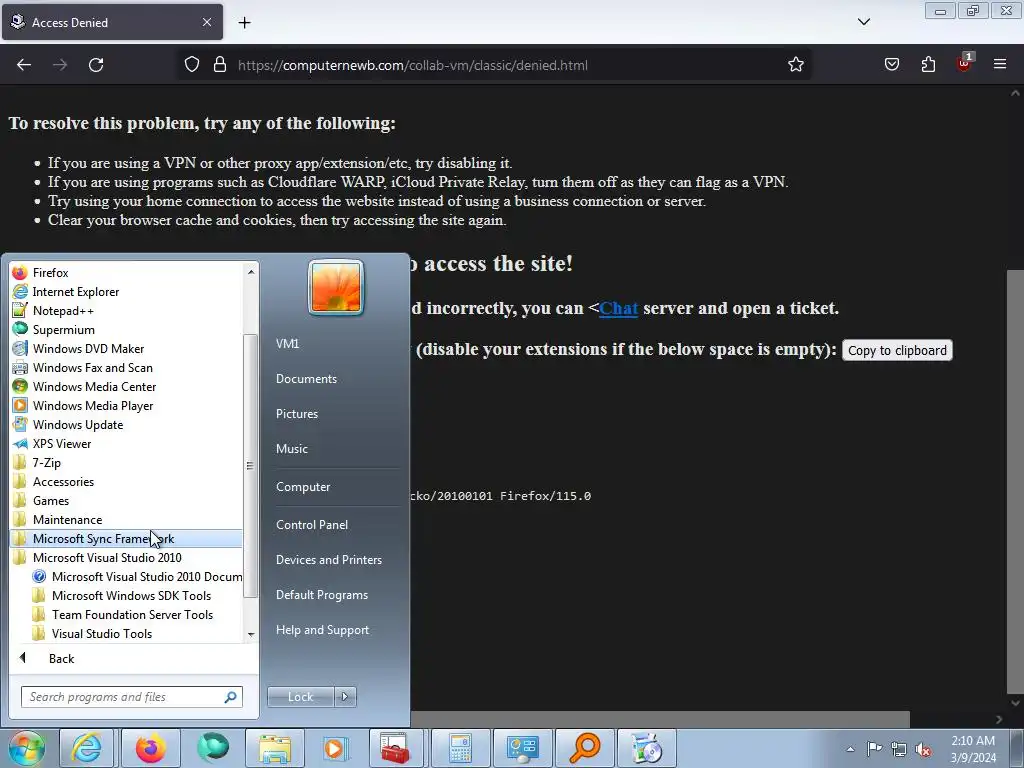Open Microsoft Visual Studio 2010 Documentation entry
This screenshot has height=768, width=1024.
point(137,576)
